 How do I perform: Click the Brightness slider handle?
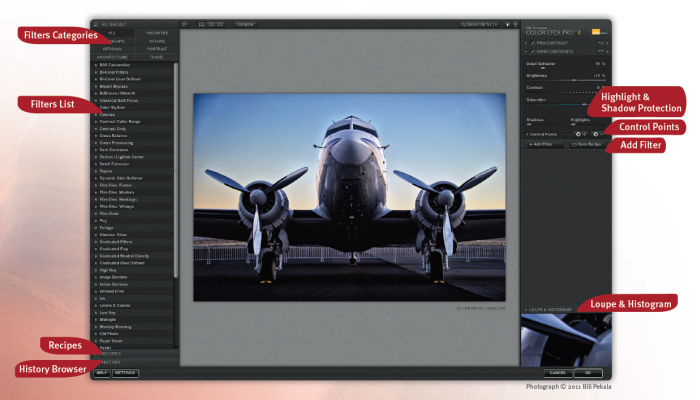point(574,80)
